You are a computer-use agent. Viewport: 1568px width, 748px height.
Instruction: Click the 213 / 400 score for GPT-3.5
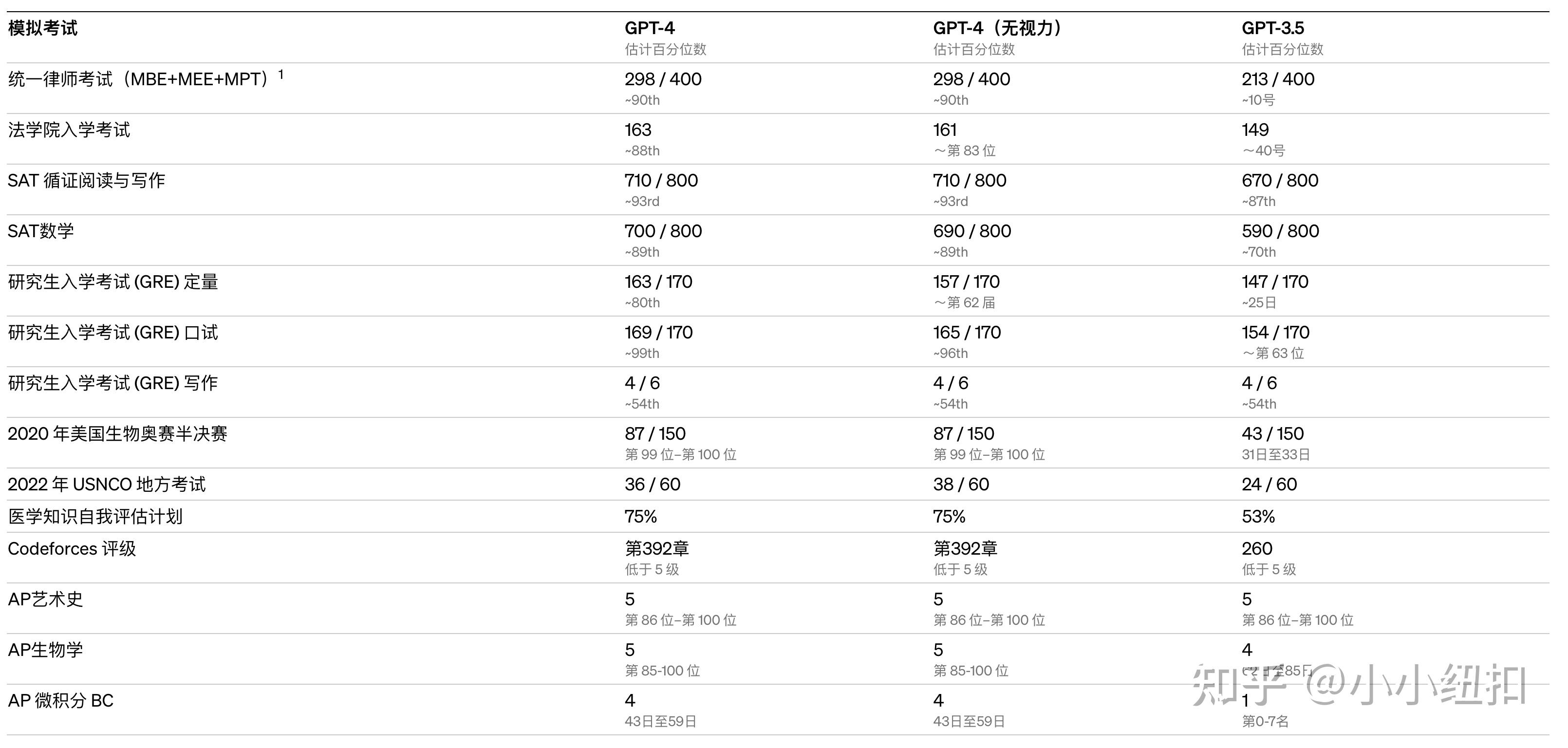pyautogui.click(x=1278, y=79)
